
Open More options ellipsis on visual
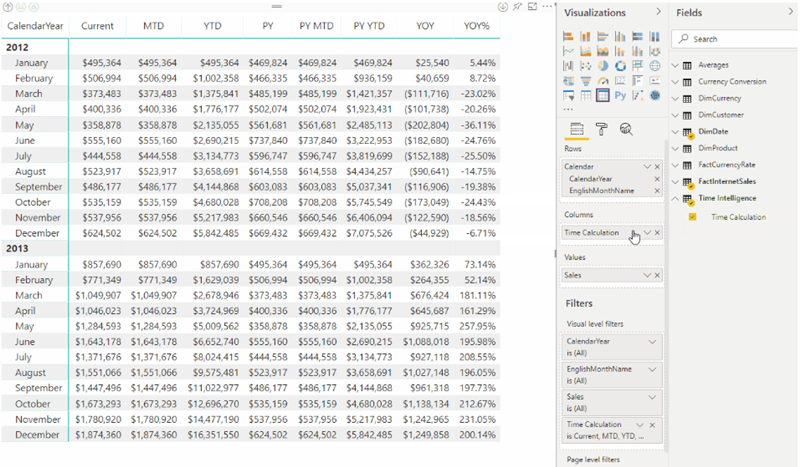point(546,7)
